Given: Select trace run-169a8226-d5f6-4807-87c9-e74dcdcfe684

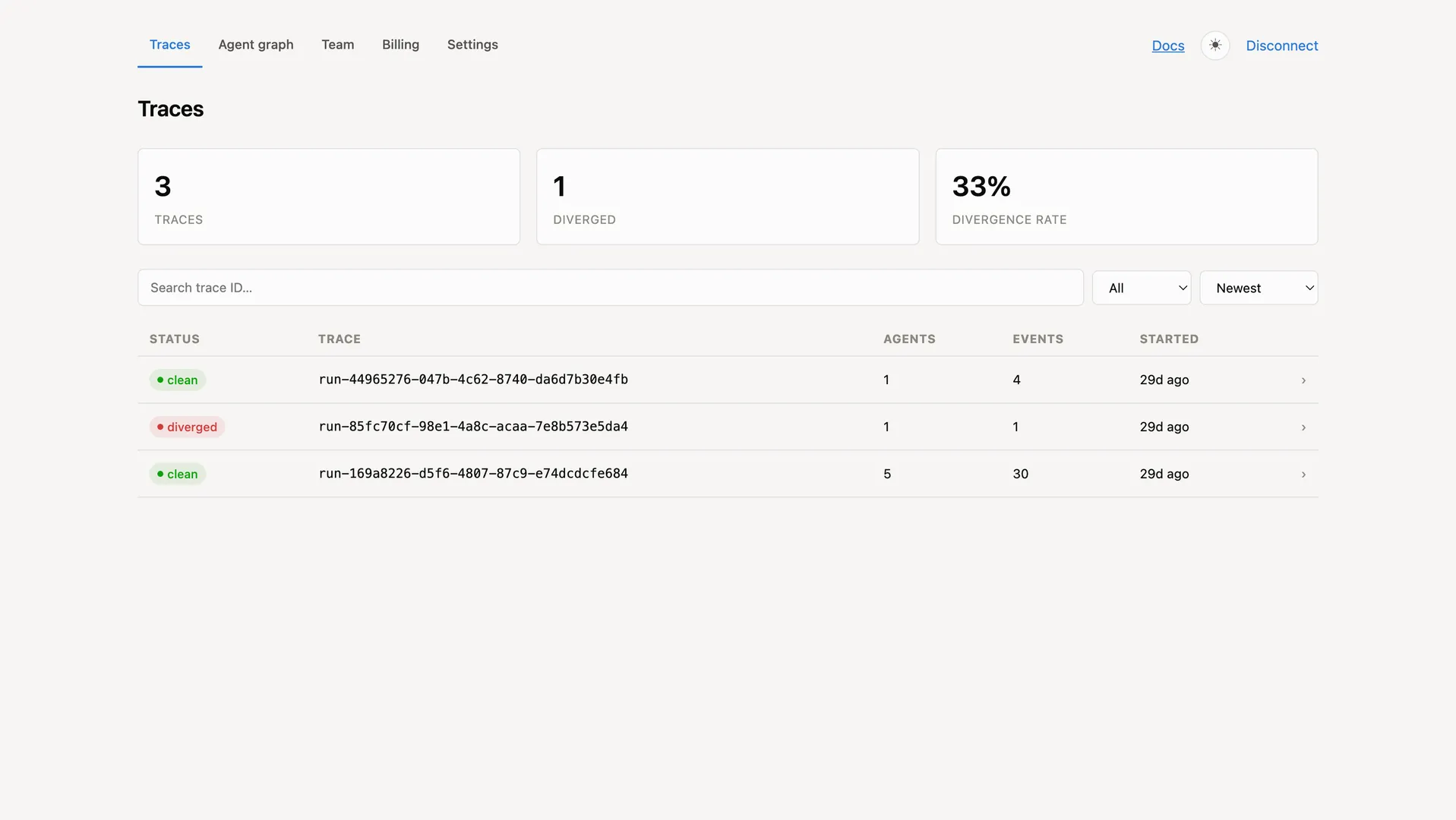Looking at the screenshot, I should pos(473,473).
